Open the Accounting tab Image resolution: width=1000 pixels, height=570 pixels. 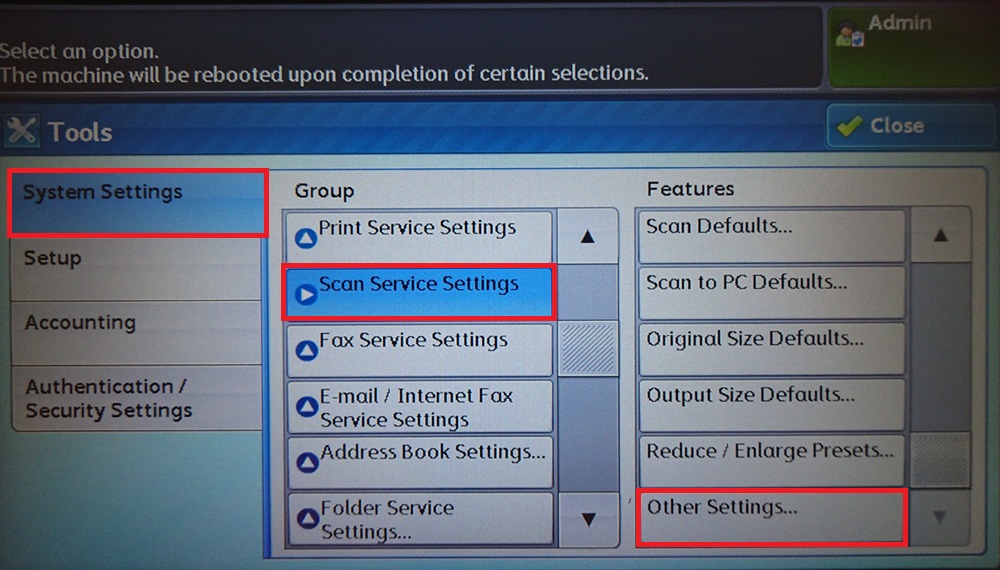coord(135,332)
